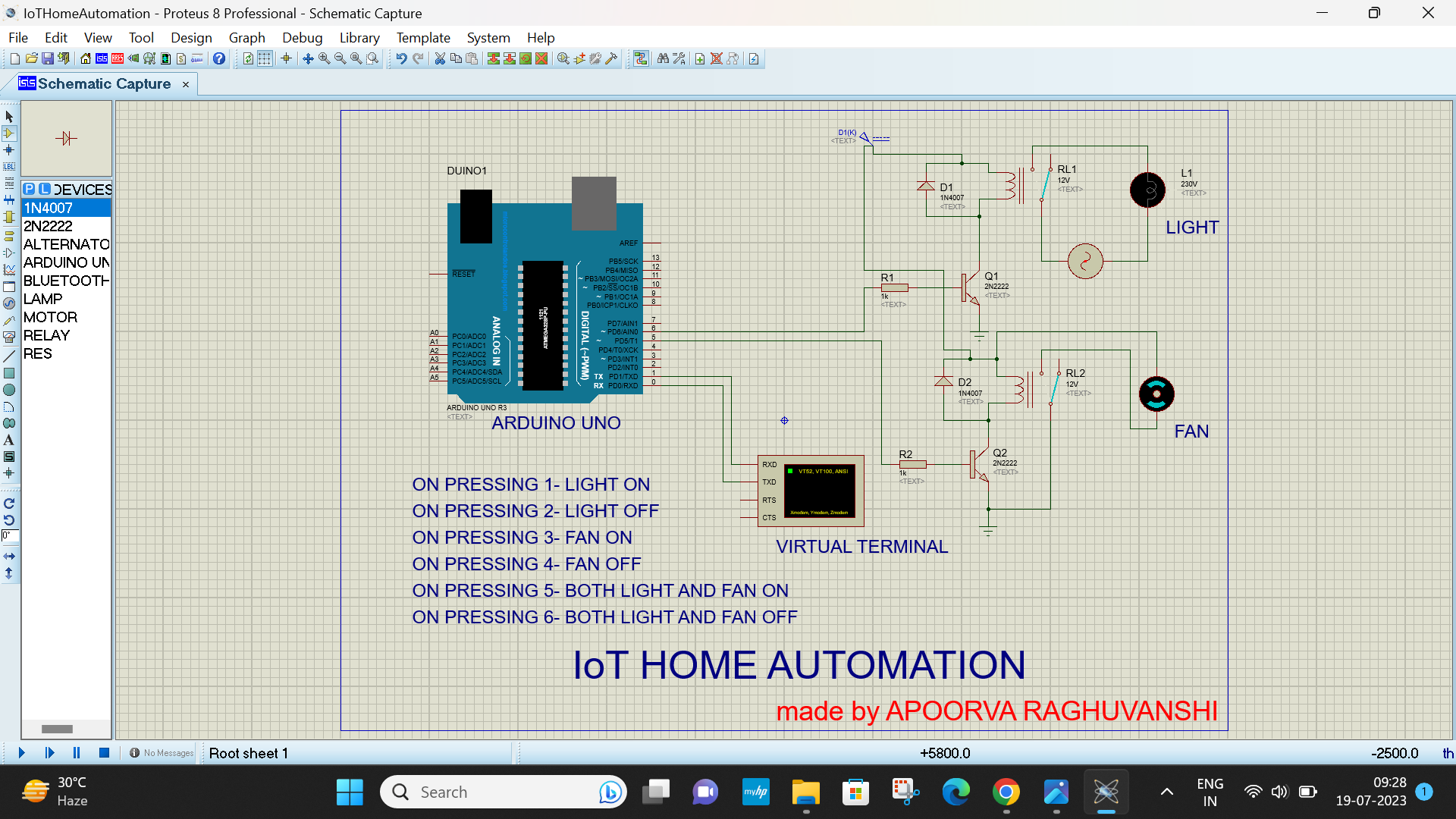Pick devices with the P button
Screen dimensions: 1456x819
tap(28, 189)
